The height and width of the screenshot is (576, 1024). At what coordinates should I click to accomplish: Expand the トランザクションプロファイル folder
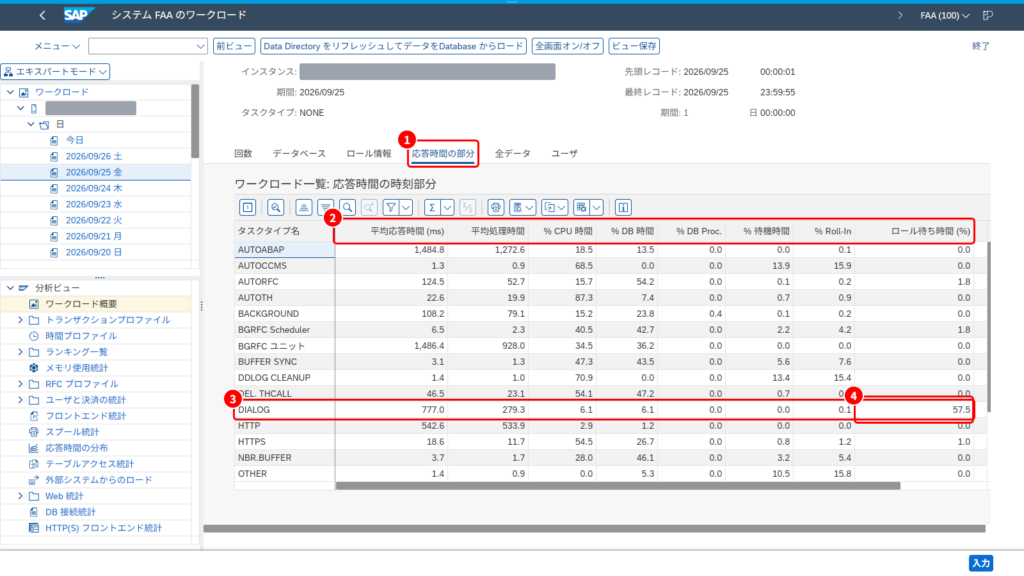(20, 320)
